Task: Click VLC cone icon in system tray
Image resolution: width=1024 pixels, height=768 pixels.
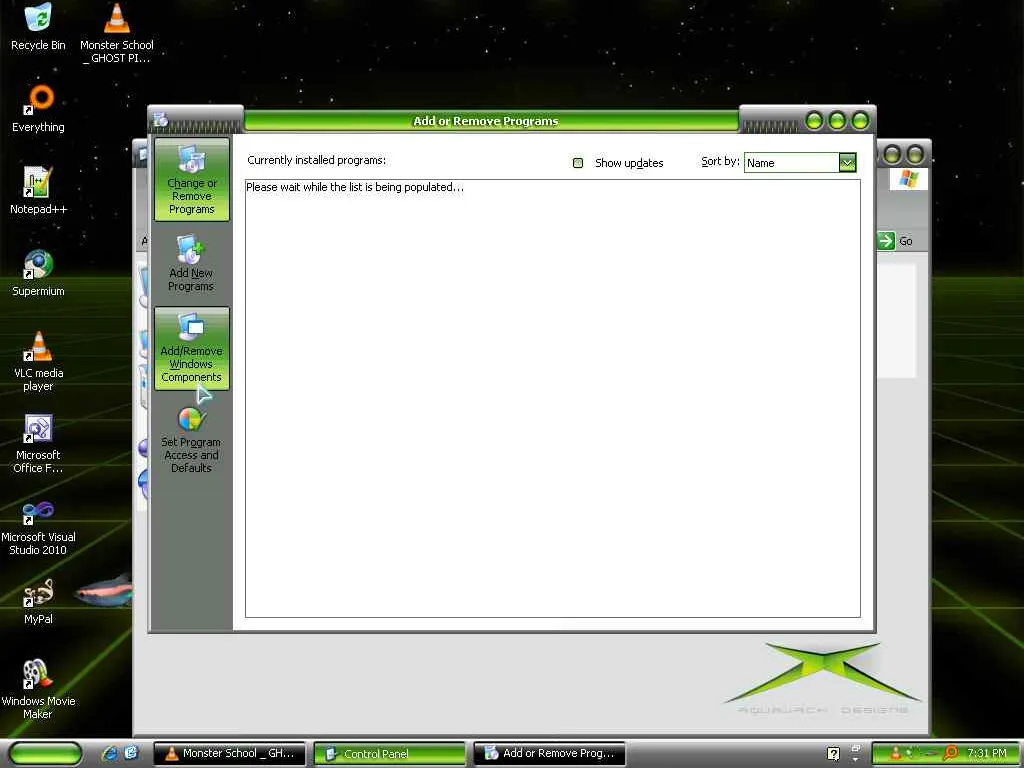Action: pos(895,754)
